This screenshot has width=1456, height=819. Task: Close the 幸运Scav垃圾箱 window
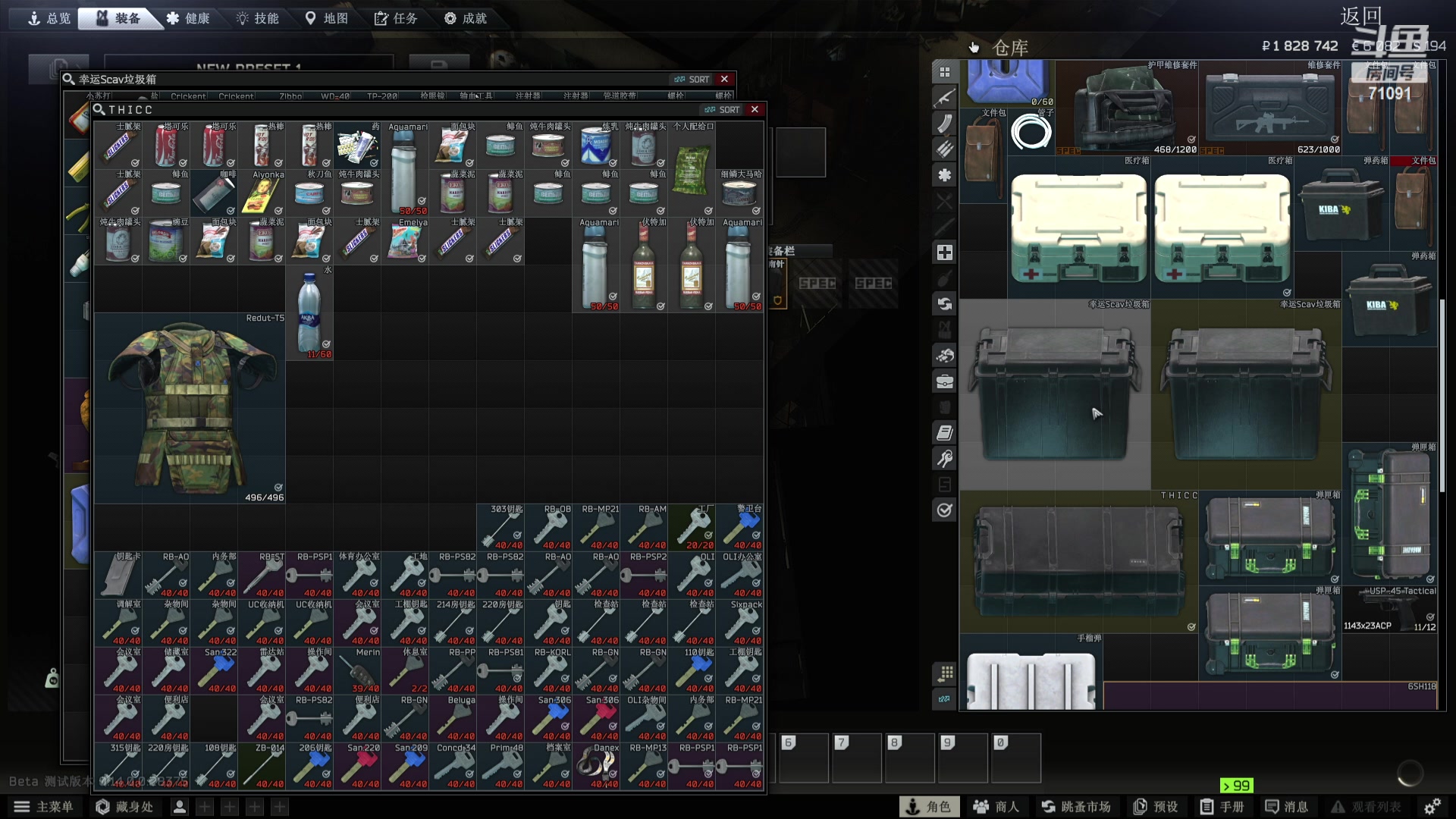pos(724,80)
